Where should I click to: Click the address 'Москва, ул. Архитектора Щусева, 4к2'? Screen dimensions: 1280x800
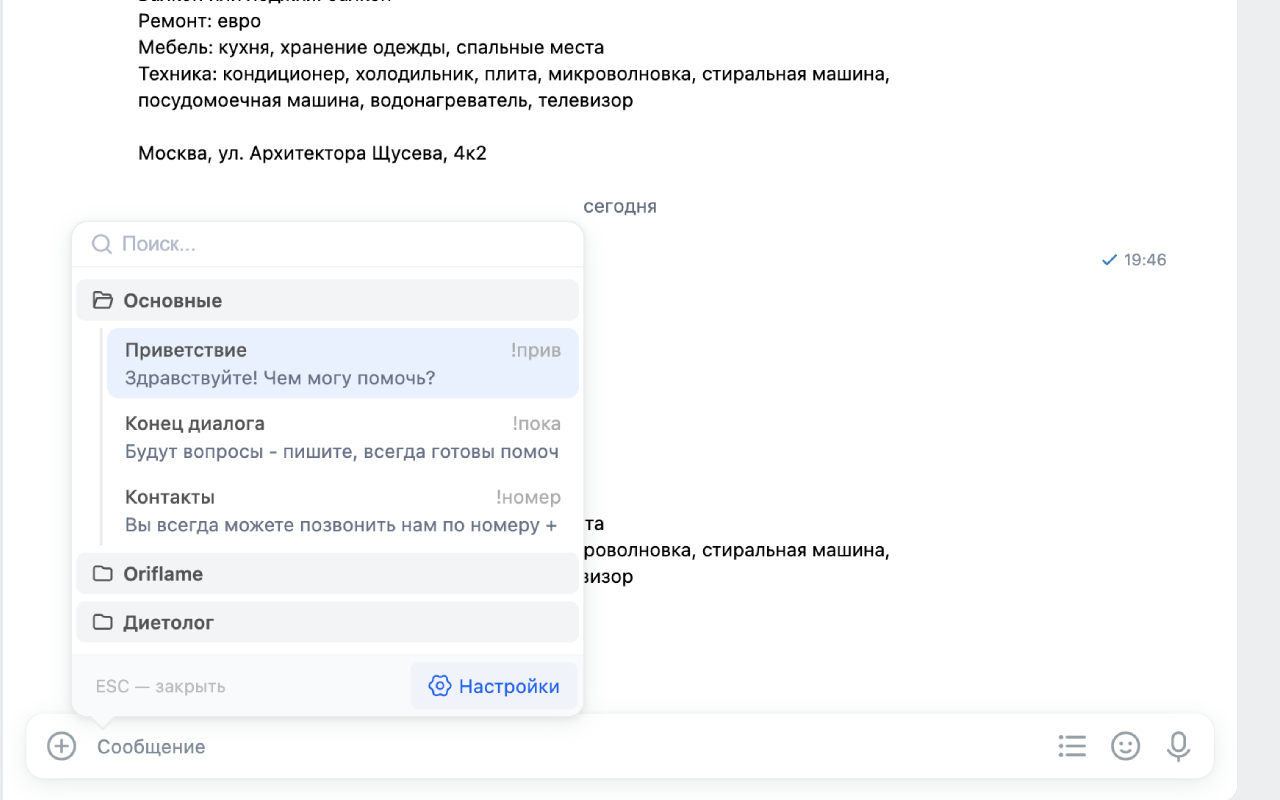(x=312, y=154)
